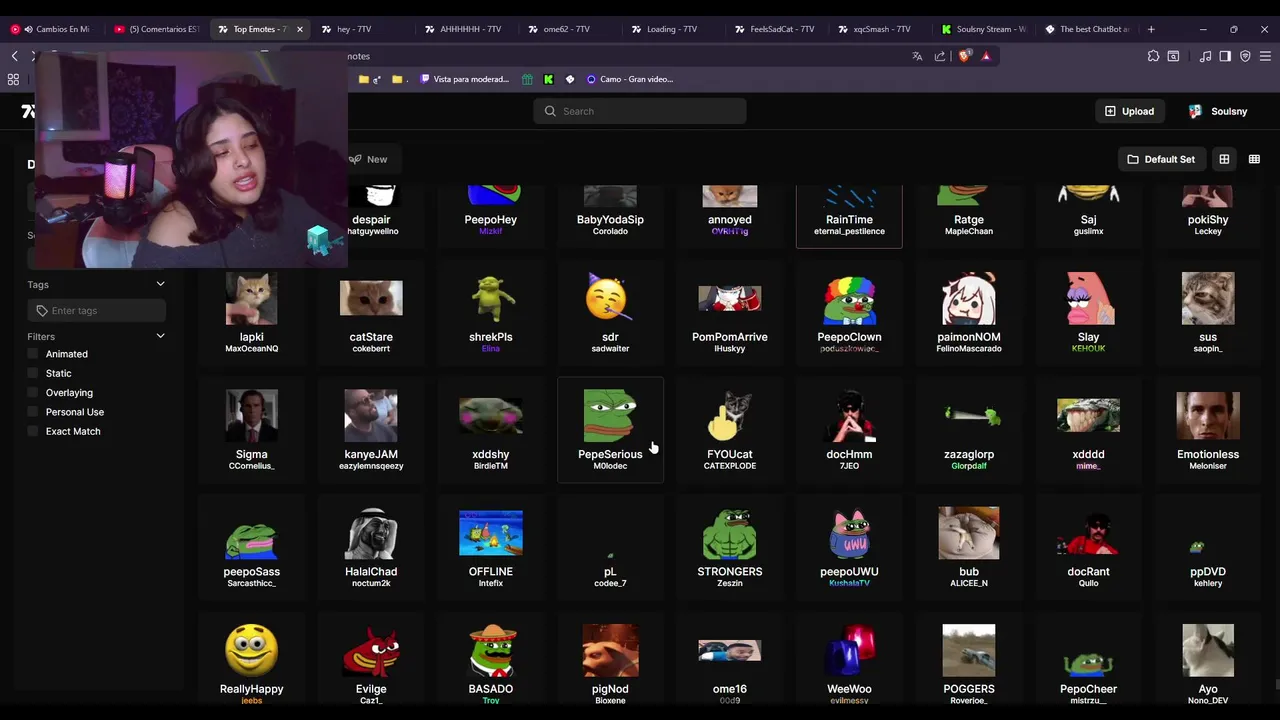Switch to the FeelsSadCat - 7TV tab
1280x720 pixels.
pos(777,29)
